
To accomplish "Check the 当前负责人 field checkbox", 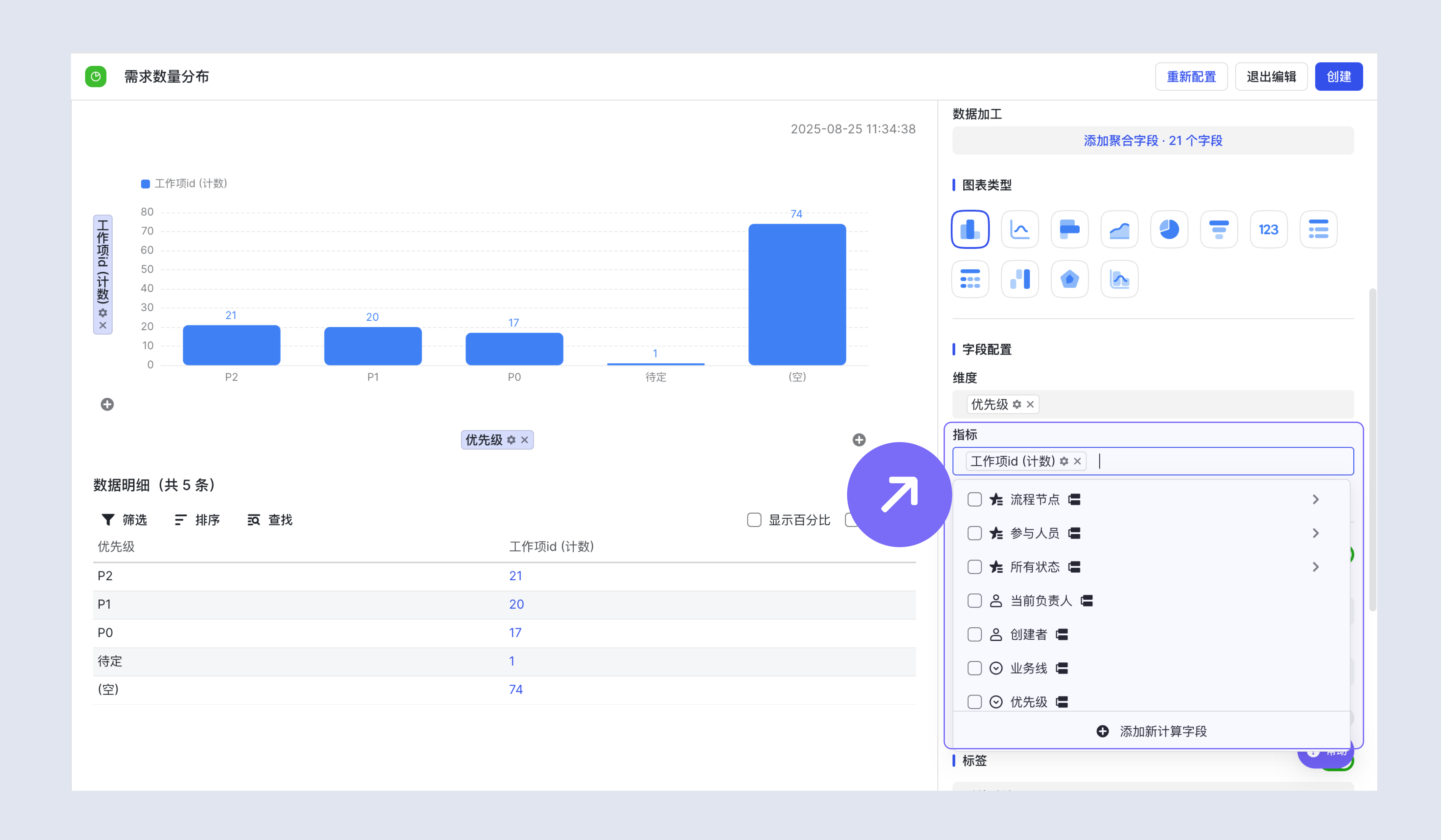I will (974, 601).
